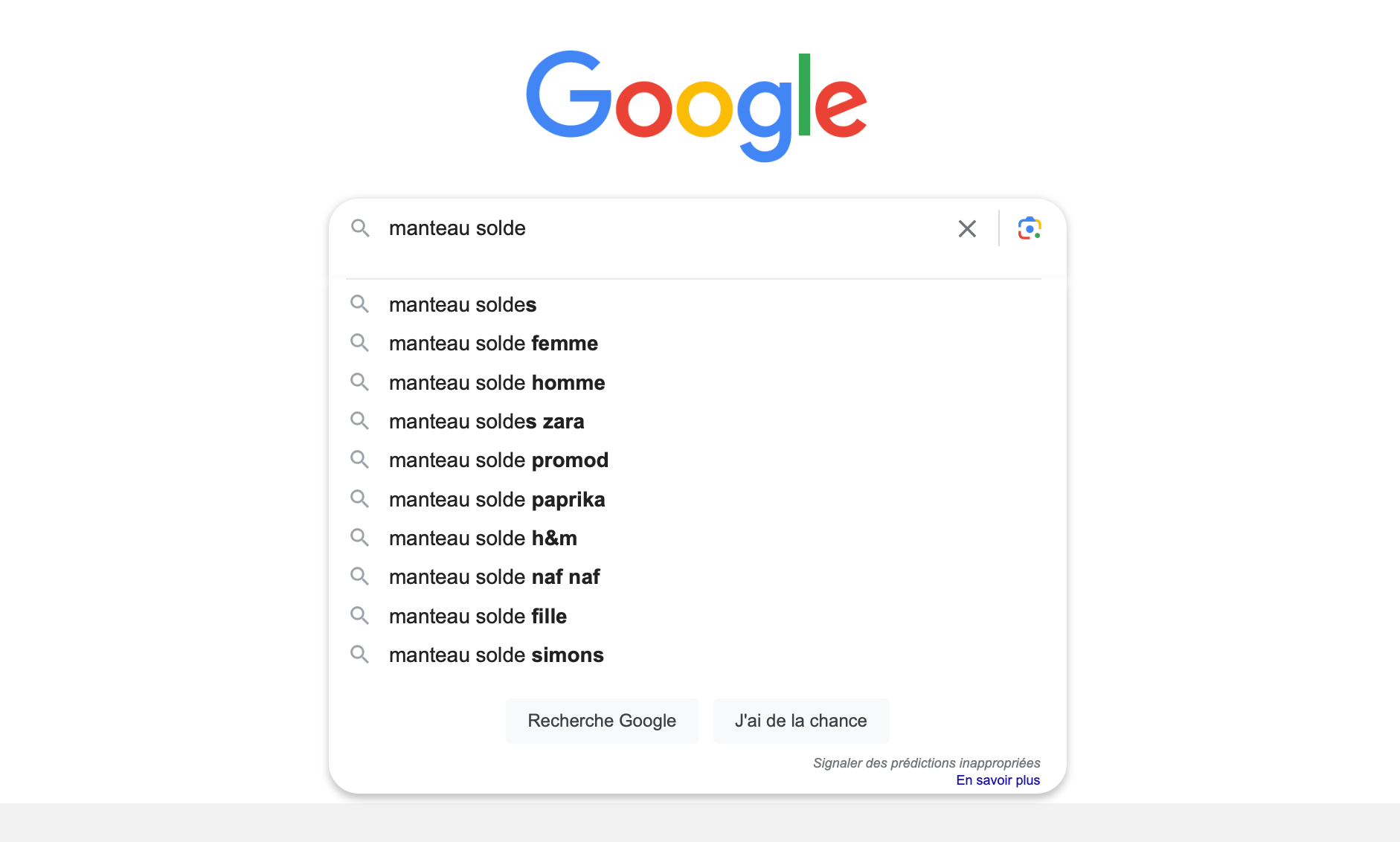Open the 'En savoir plus' link
The height and width of the screenshot is (842, 1400).
[998, 780]
